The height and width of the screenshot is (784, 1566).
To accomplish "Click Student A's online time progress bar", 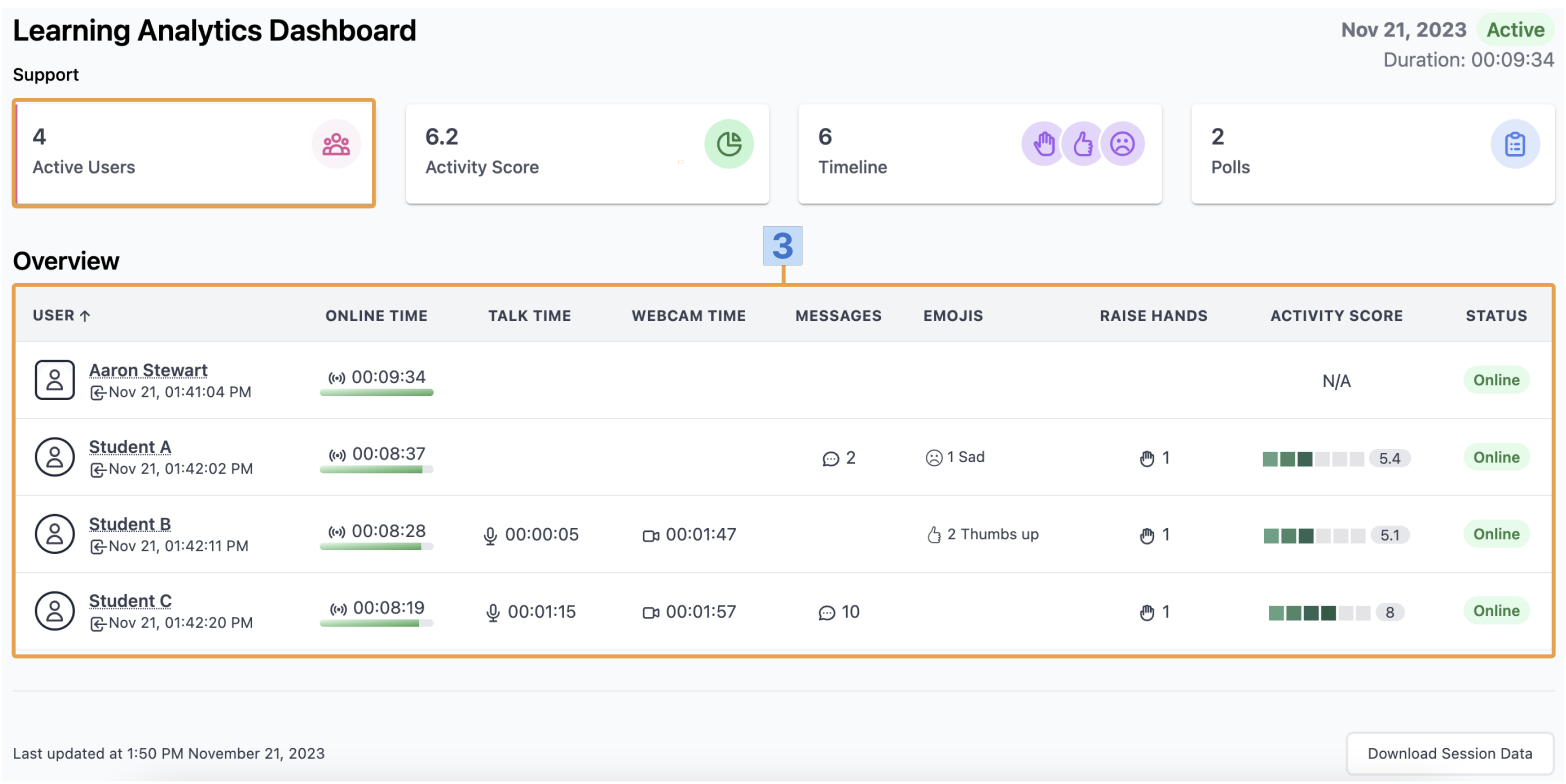I will pyautogui.click(x=376, y=469).
